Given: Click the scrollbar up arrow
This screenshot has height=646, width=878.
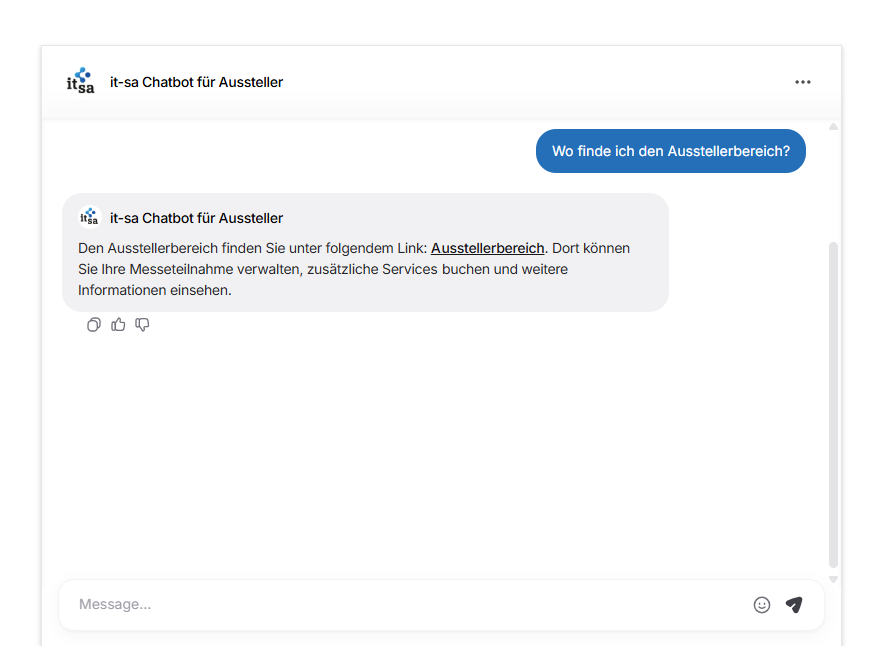Looking at the screenshot, I should tap(833, 127).
